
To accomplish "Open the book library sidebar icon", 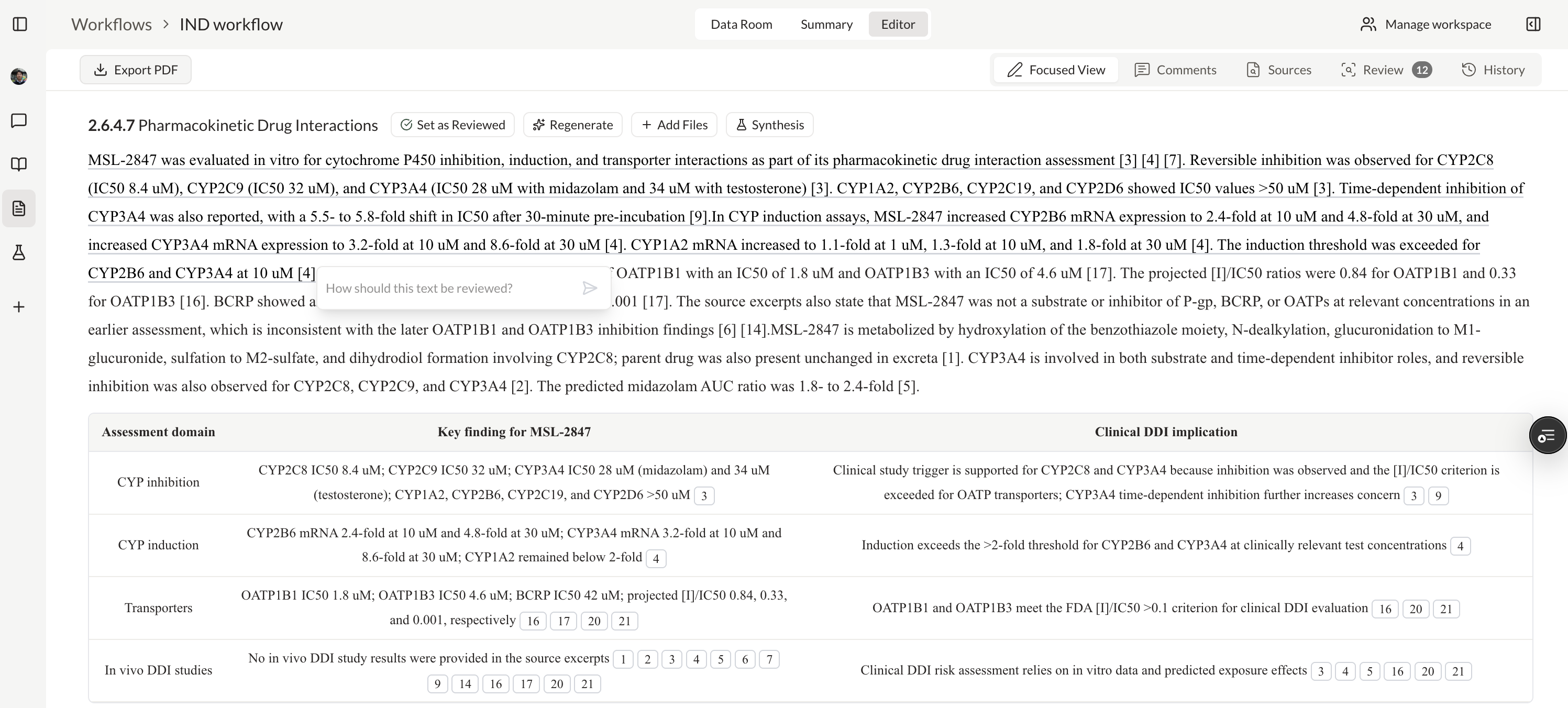I will click(19, 164).
